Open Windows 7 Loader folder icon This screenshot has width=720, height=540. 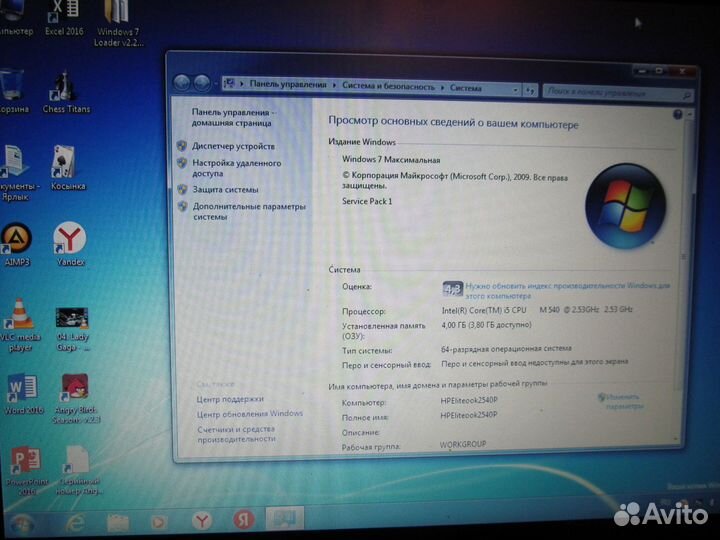coord(118,23)
